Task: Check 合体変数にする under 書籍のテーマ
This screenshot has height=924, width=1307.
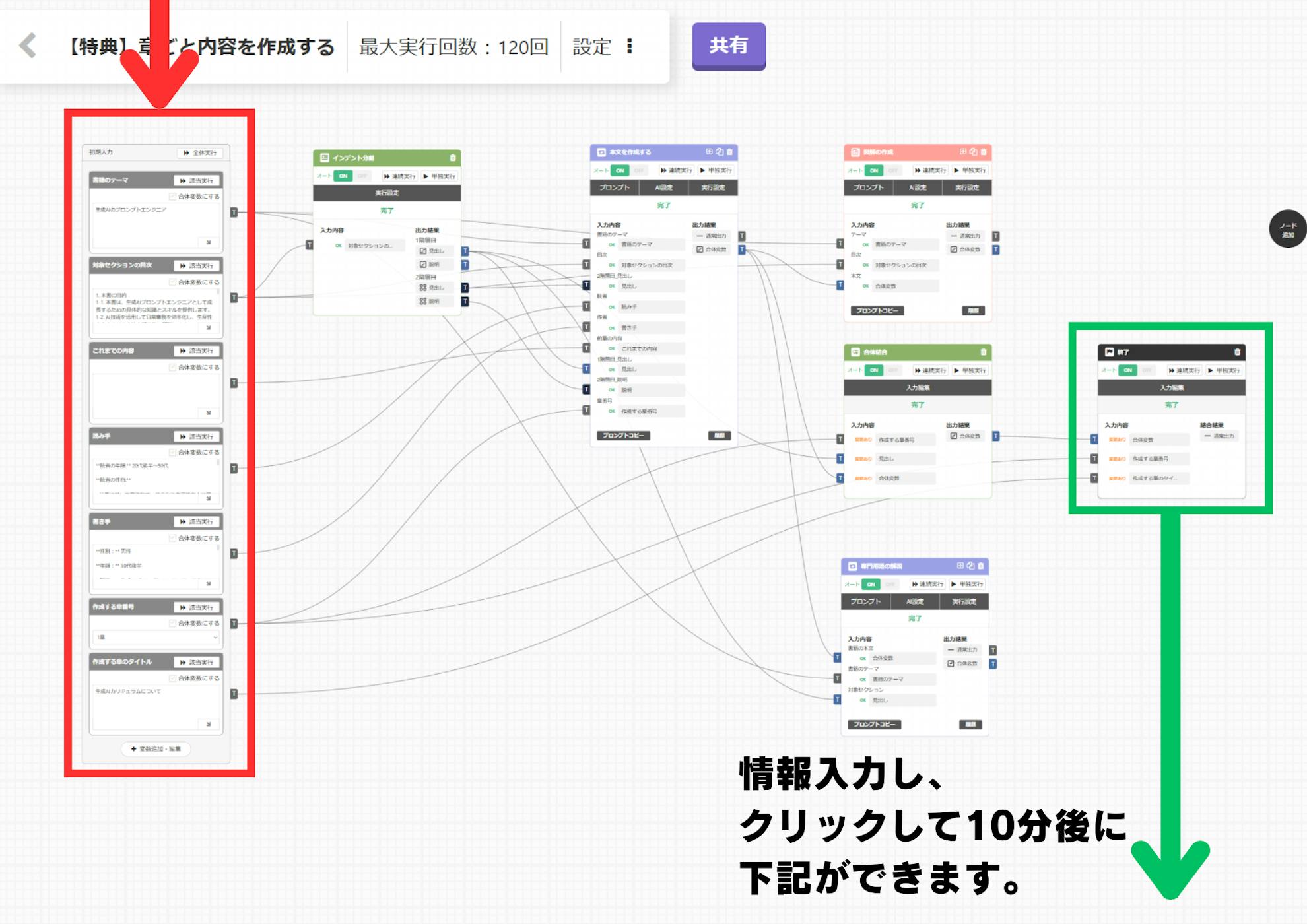Action: [x=173, y=197]
